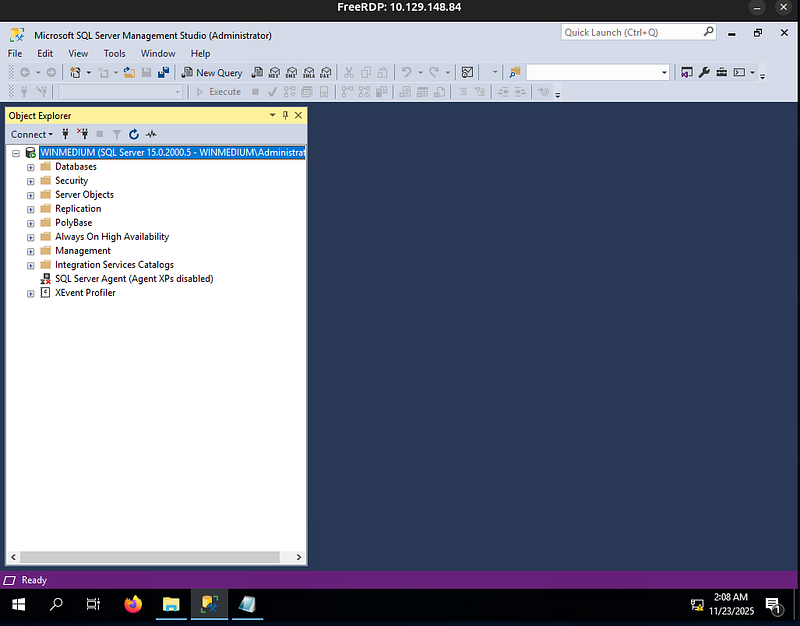Open File Explorer from the taskbar
Image resolution: width=800 pixels, height=626 pixels.
[x=171, y=605]
